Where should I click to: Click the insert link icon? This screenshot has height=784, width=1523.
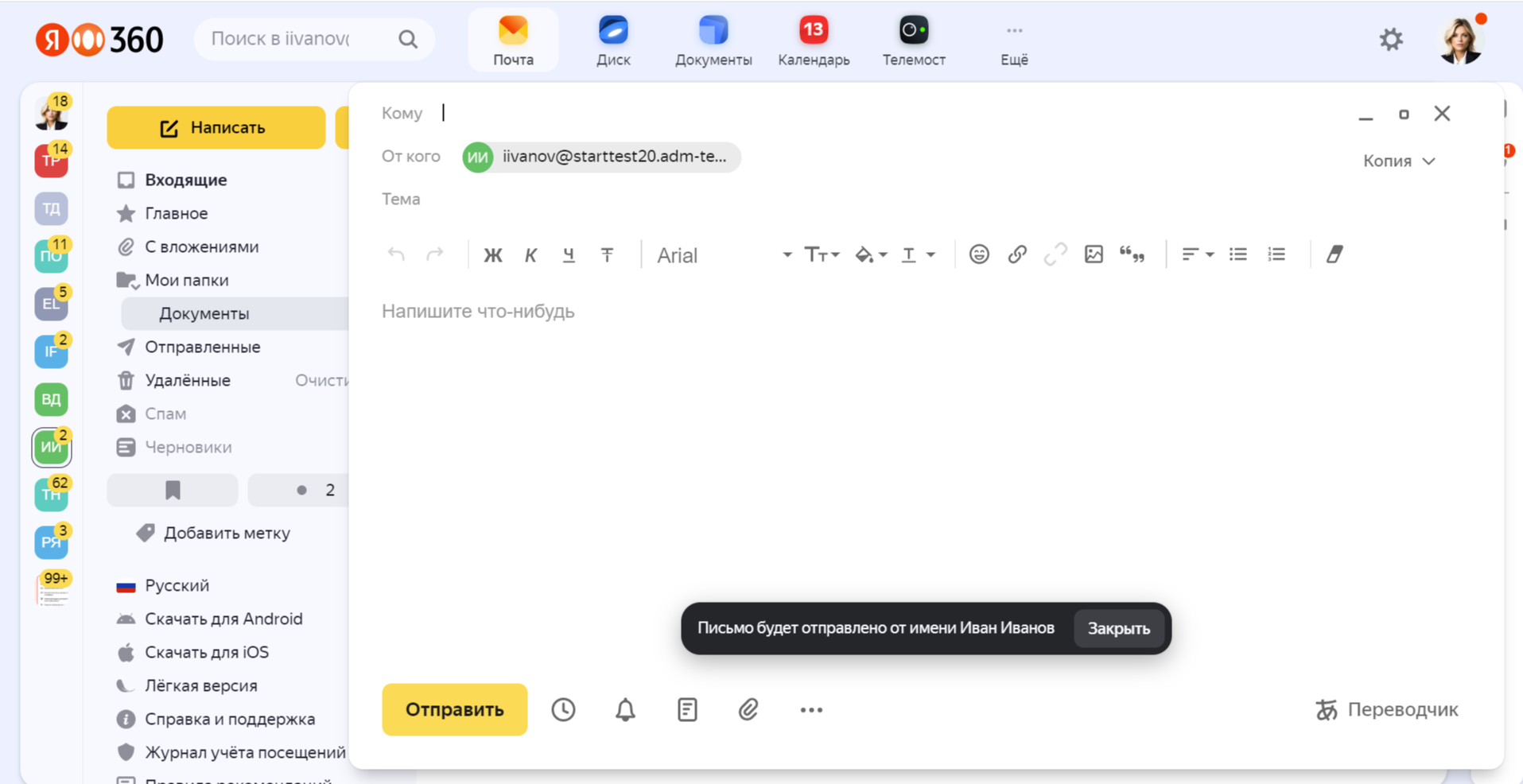click(x=1016, y=254)
